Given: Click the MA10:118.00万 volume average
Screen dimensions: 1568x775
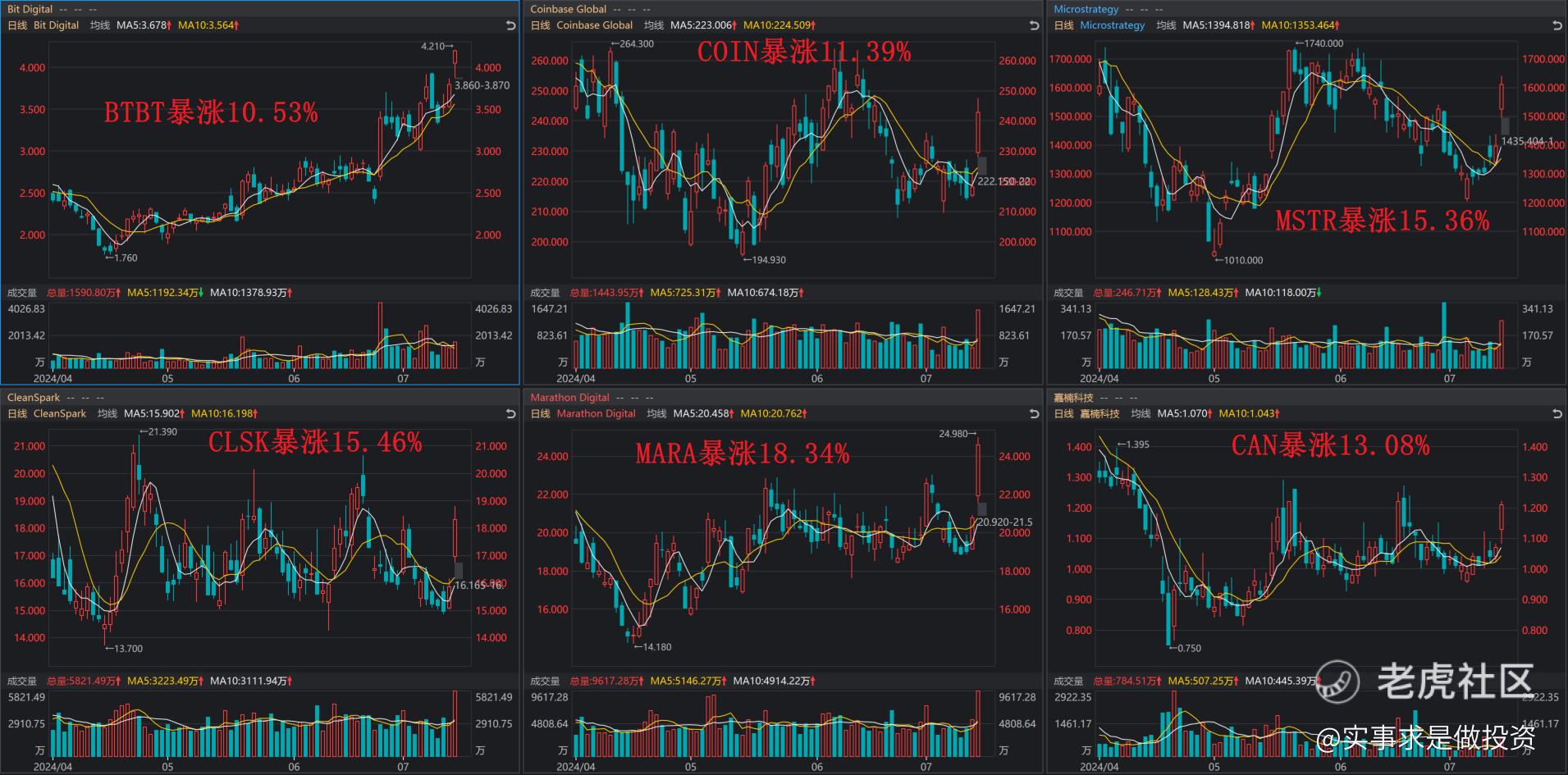Looking at the screenshot, I should coord(1285,293).
